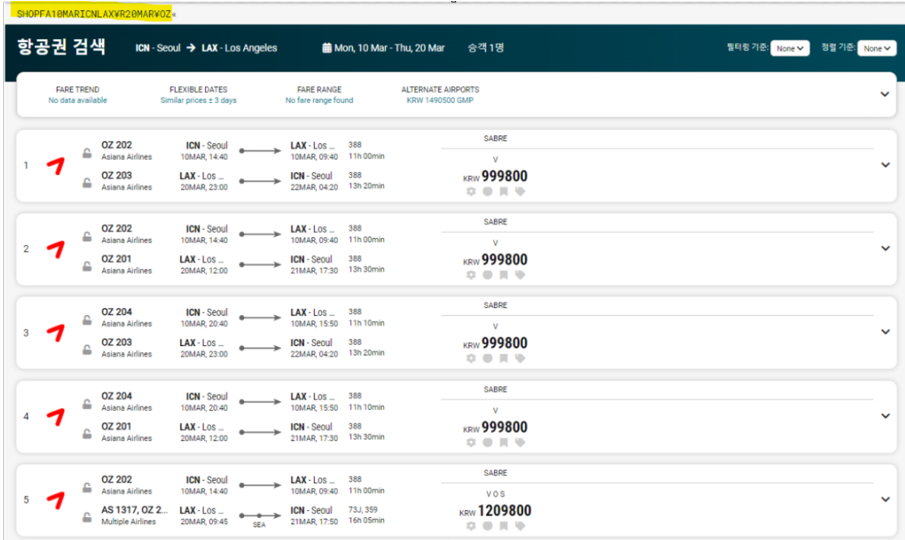Select the circle icon in result 2
The image size is (905, 540).
point(488,275)
